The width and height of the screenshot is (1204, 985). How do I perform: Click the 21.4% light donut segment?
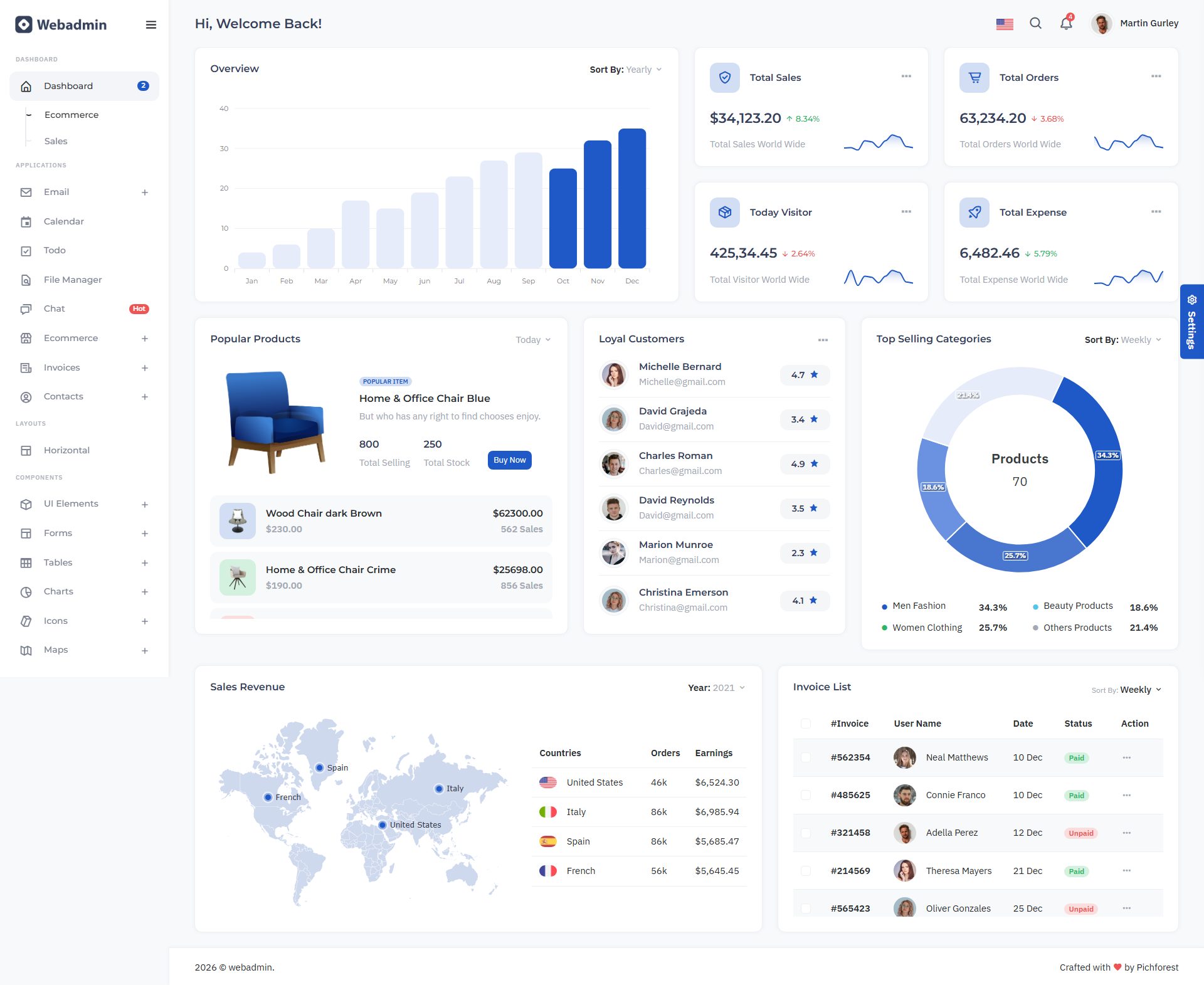[x=969, y=396]
